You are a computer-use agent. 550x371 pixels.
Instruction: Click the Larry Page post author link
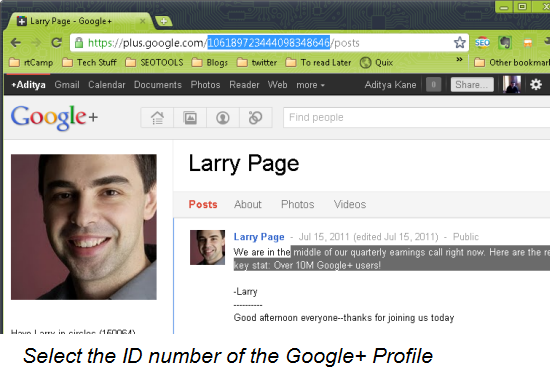259,237
